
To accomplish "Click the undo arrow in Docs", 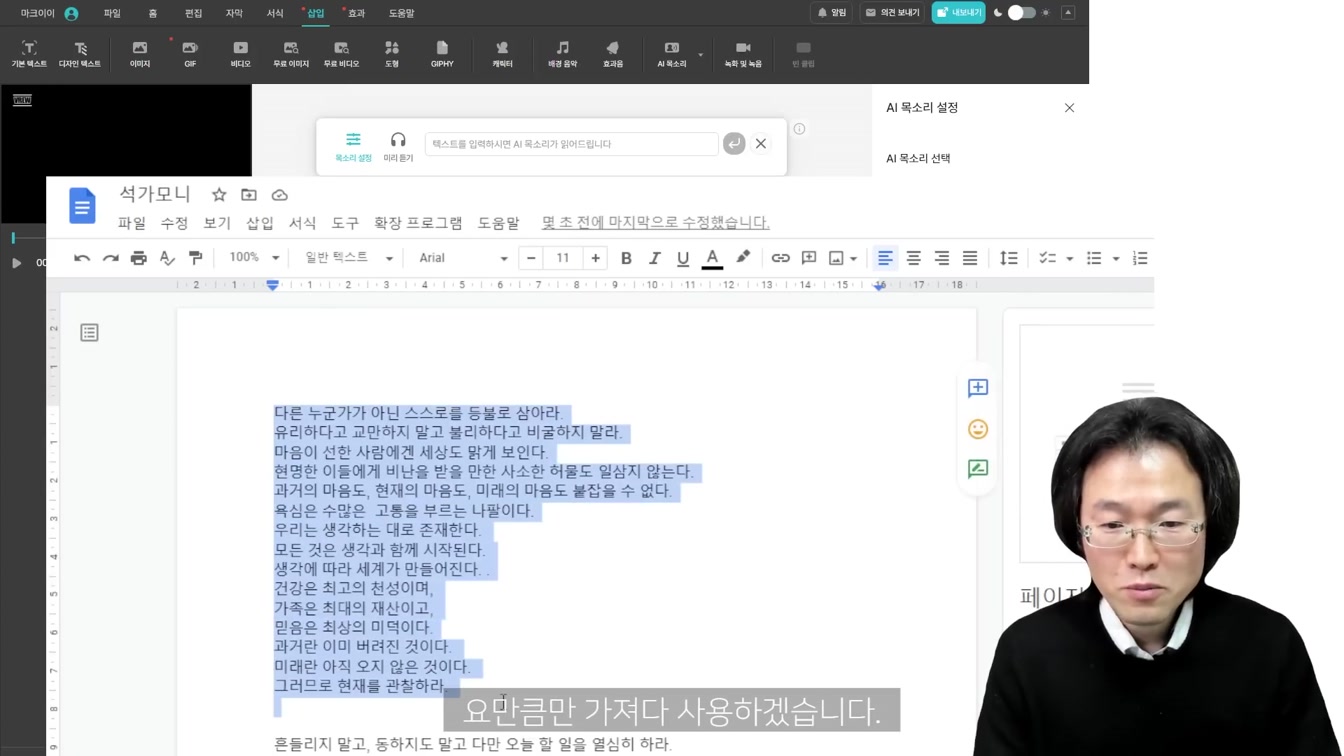I will pos(82,258).
